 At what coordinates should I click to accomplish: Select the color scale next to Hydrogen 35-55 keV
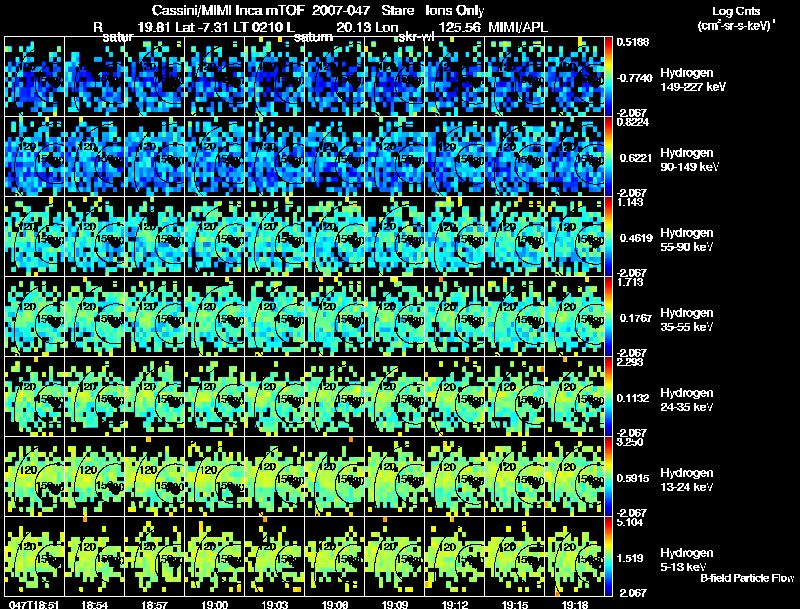(608, 317)
